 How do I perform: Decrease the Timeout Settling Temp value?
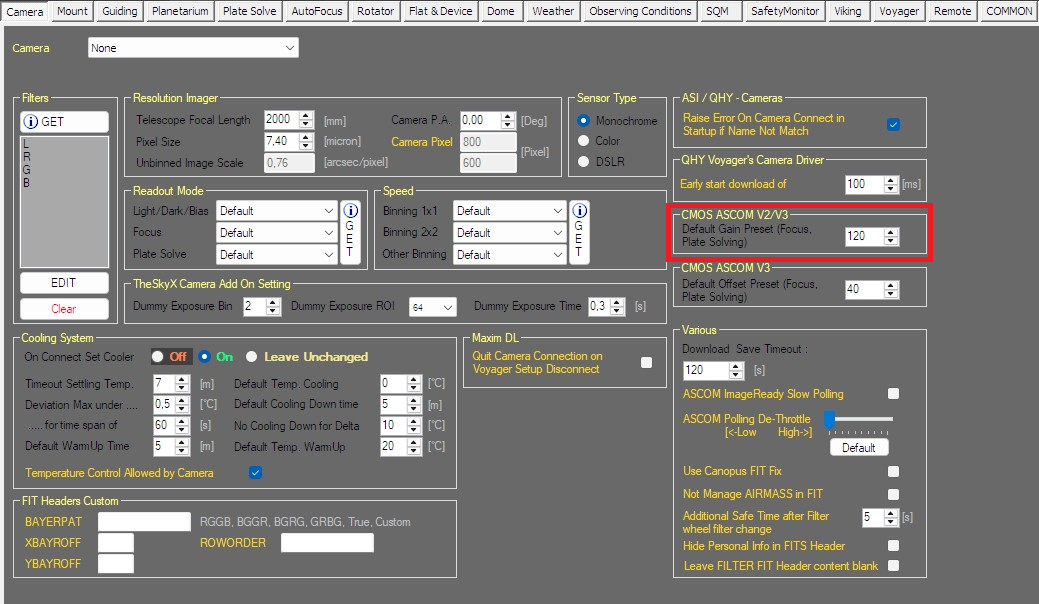(x=182, y=388)
